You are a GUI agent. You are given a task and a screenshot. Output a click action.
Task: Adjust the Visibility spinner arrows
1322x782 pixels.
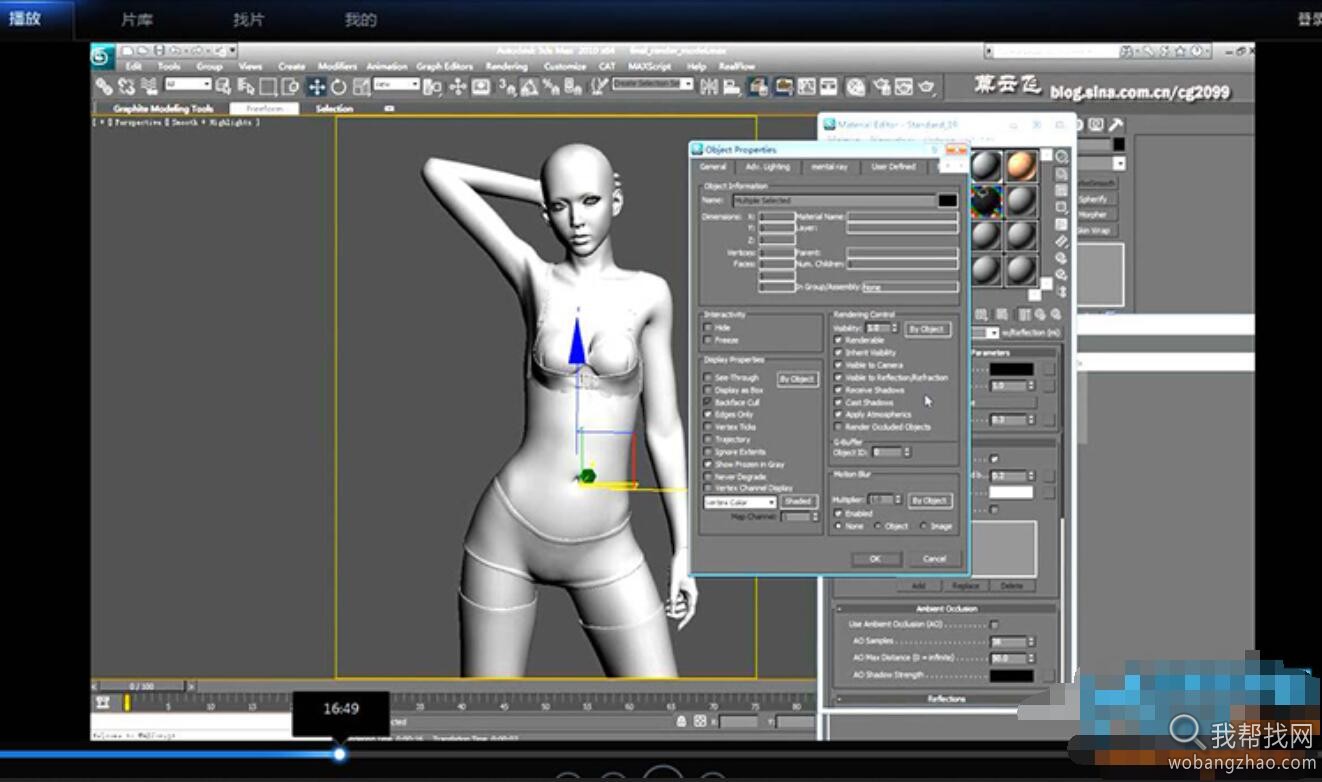click(x=895, y=328)
